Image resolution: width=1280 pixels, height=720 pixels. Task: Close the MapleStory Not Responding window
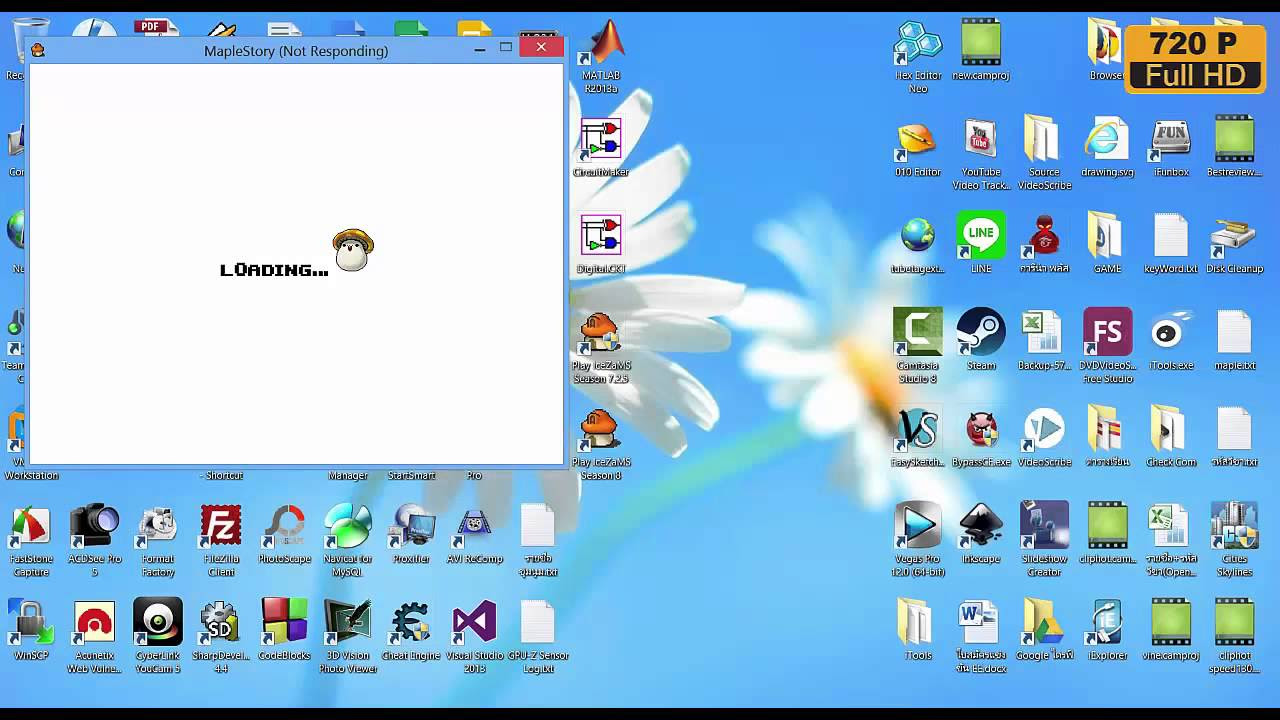tap(541, 47)
